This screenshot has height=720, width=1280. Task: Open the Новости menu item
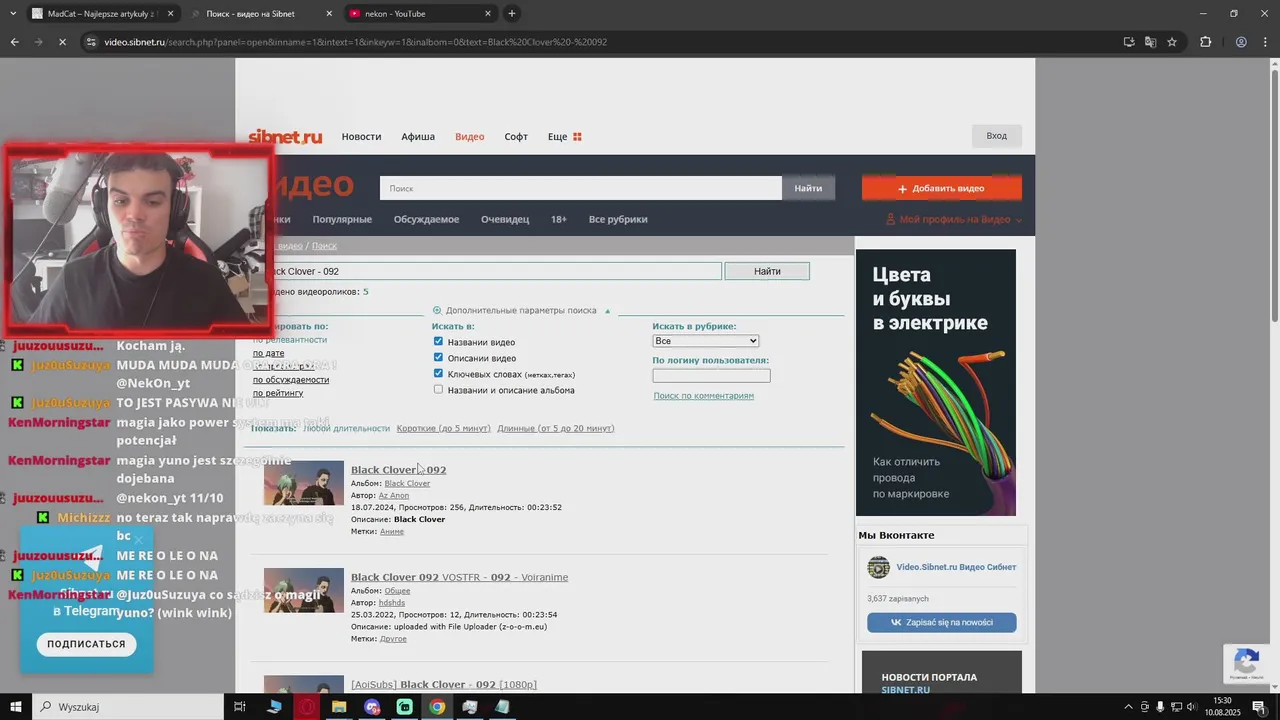click(361, 137)
